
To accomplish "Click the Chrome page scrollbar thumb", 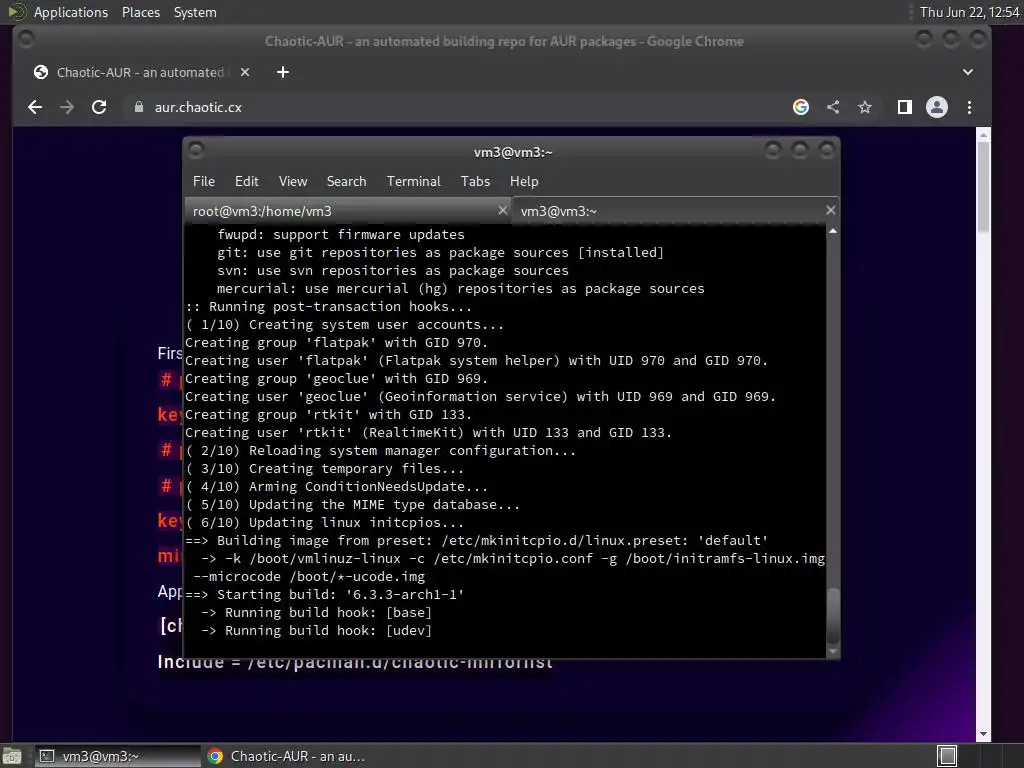I will point(983,187).
